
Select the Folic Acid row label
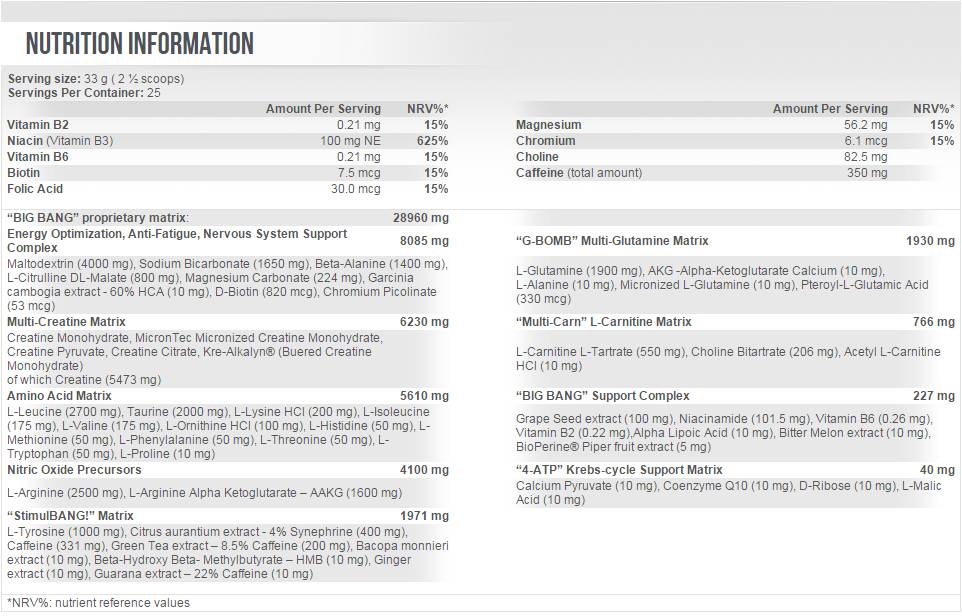35,189
